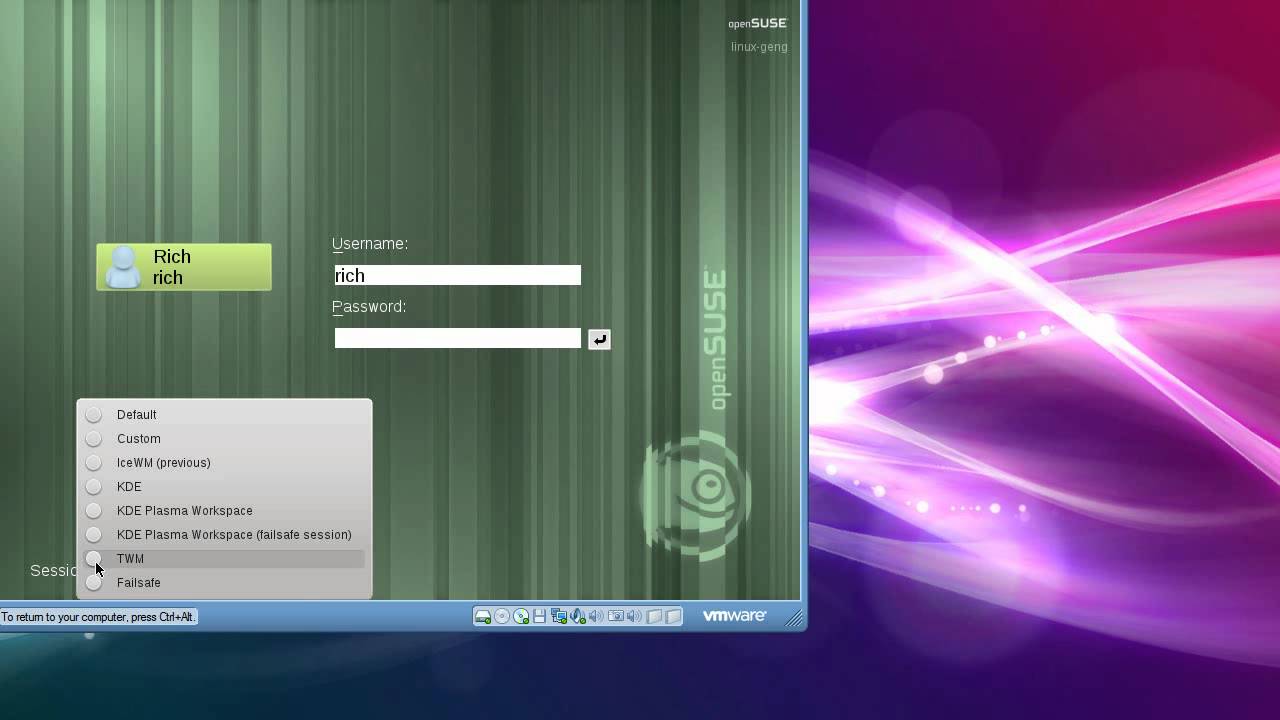Click the hard disk device icon in VMware status bar

[483, 617]
